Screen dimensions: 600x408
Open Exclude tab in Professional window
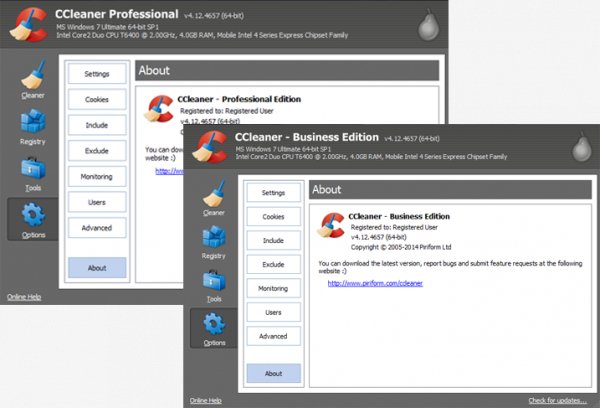(x=97, y=151)
